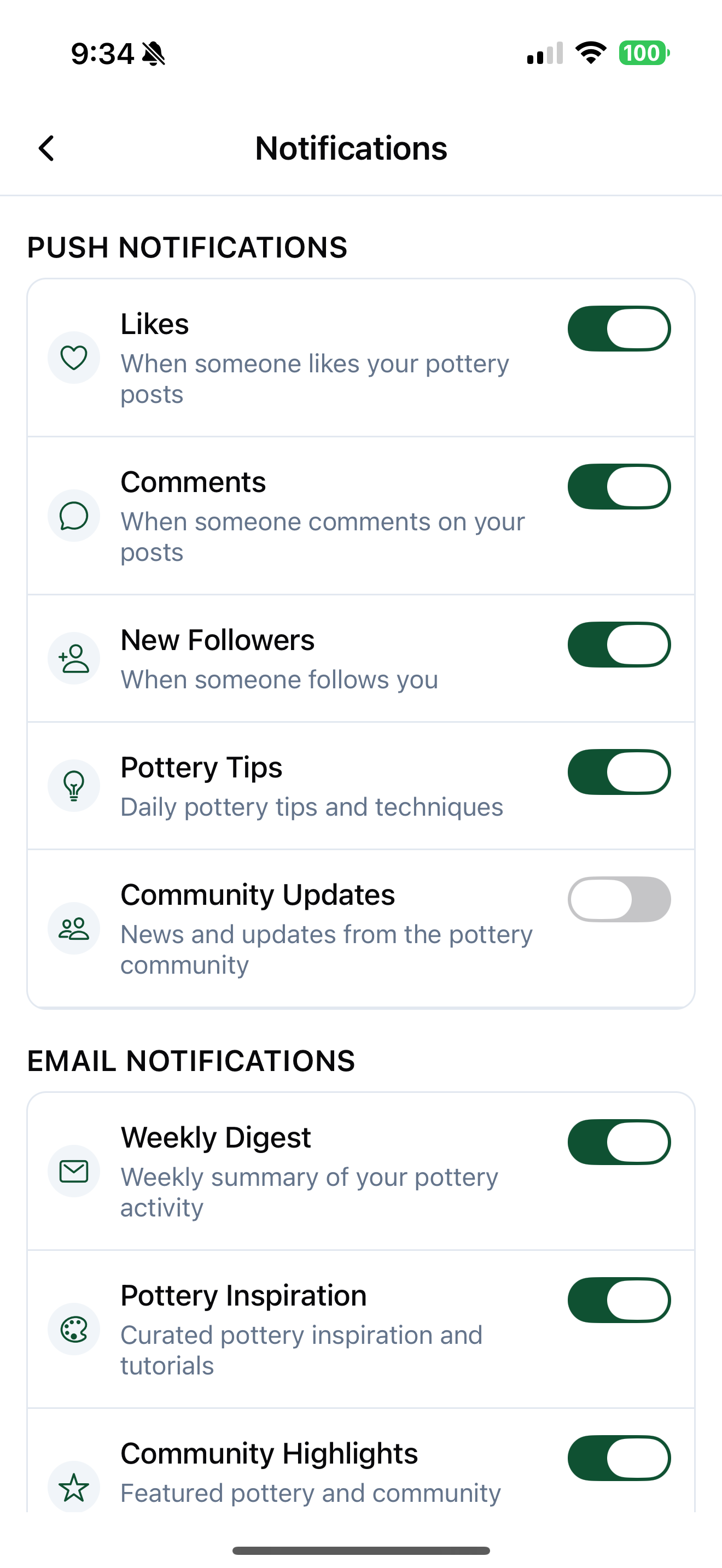Switch off Pottery Tips toggle

click(x=619, y=772)
